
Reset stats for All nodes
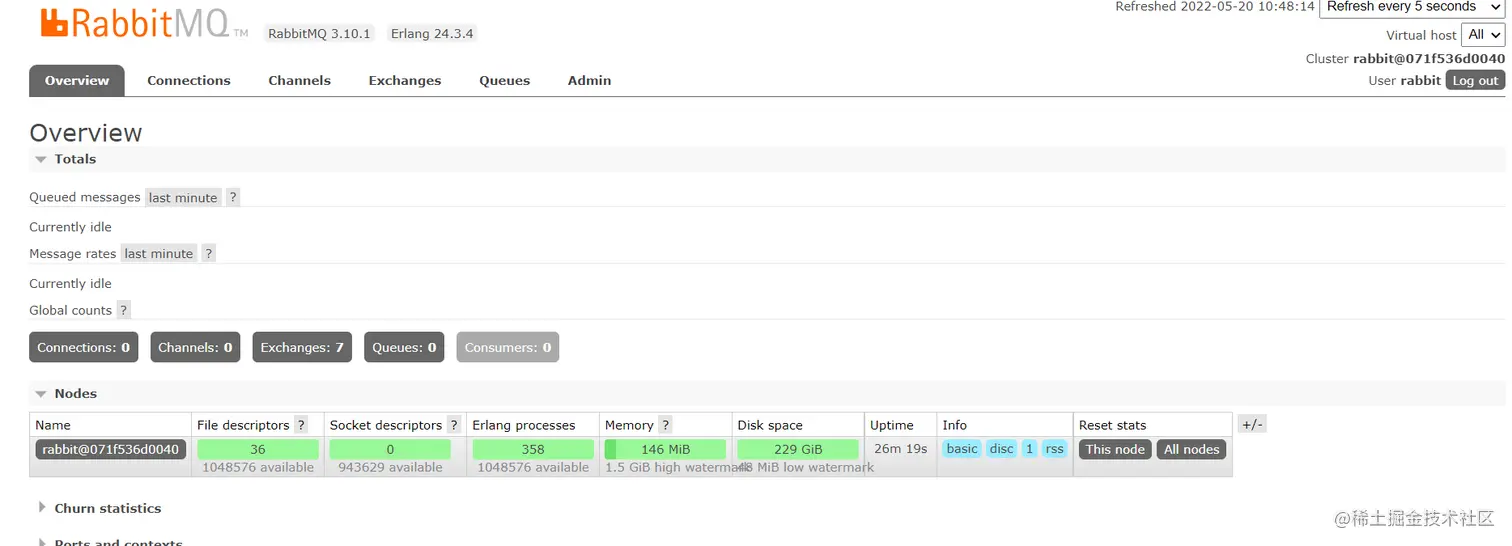pyautogui.click(x=1192, y=449)
